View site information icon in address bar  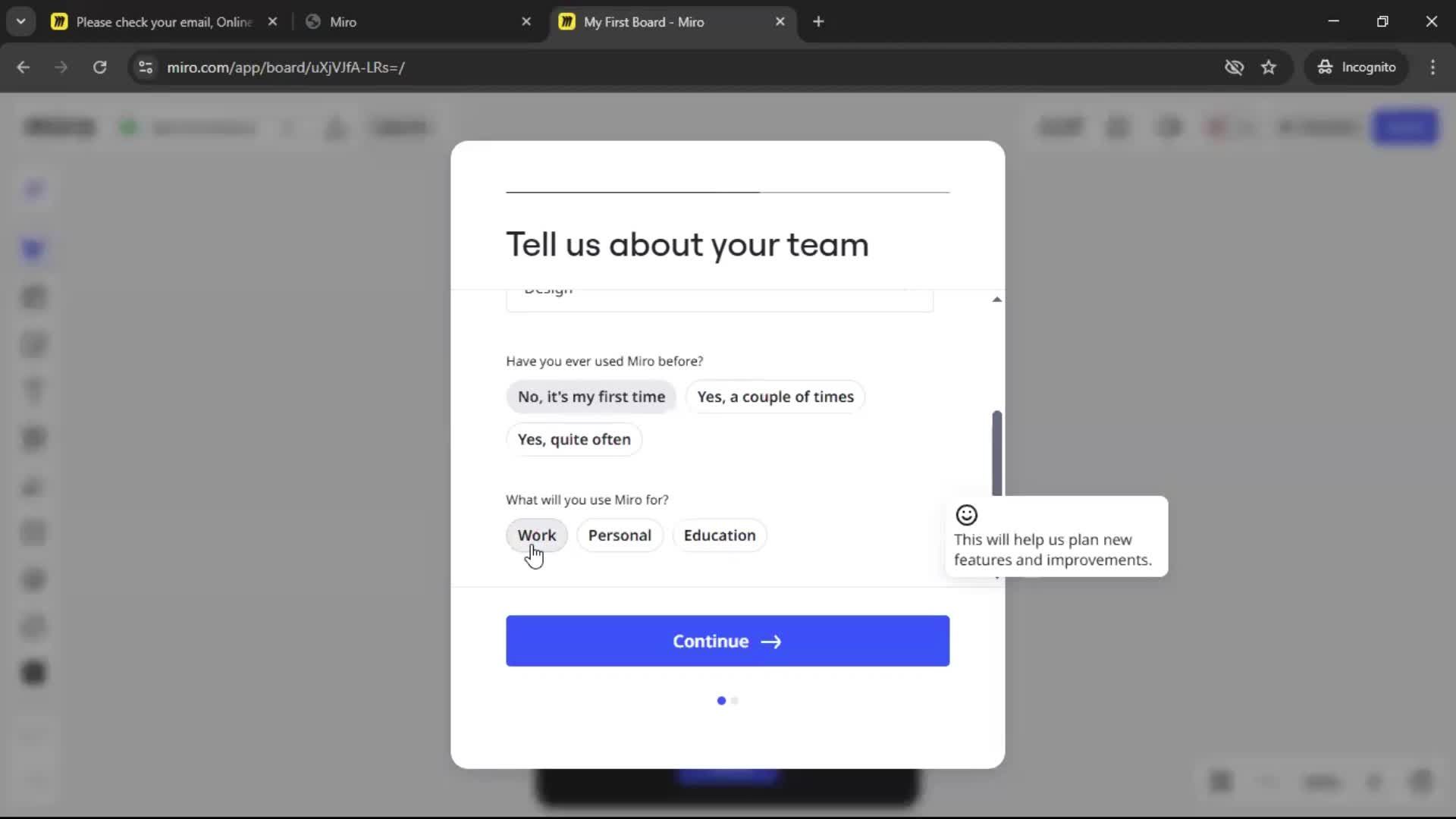[146, 67]
